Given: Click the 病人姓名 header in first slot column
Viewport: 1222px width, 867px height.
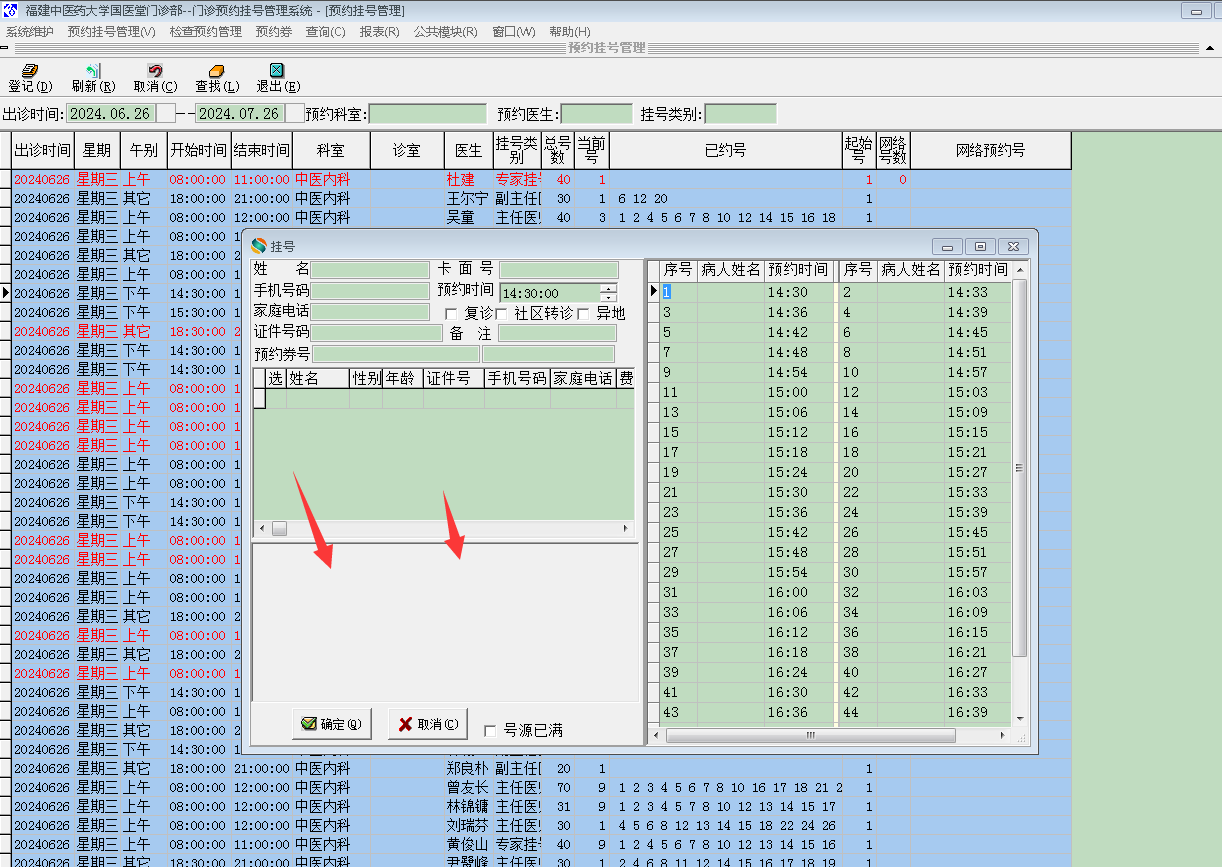Looking at the screenshot, I should point(731,270).
